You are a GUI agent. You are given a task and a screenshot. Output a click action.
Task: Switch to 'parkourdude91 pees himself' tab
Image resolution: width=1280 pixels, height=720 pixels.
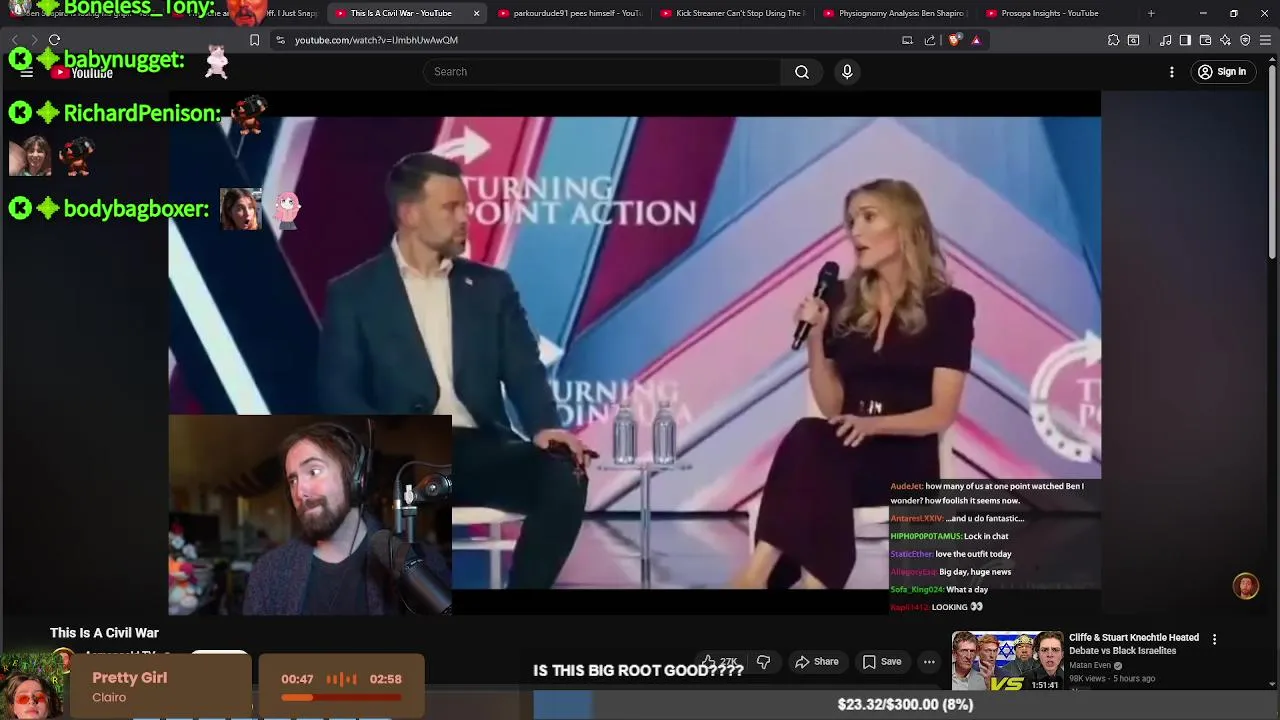[570, 13]
